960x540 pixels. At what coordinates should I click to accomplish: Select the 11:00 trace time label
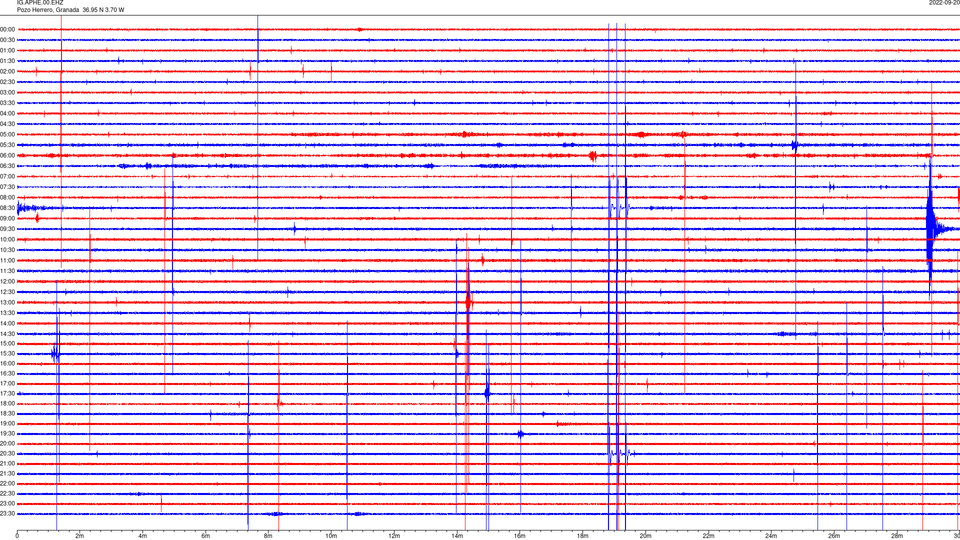coord(7,261)
